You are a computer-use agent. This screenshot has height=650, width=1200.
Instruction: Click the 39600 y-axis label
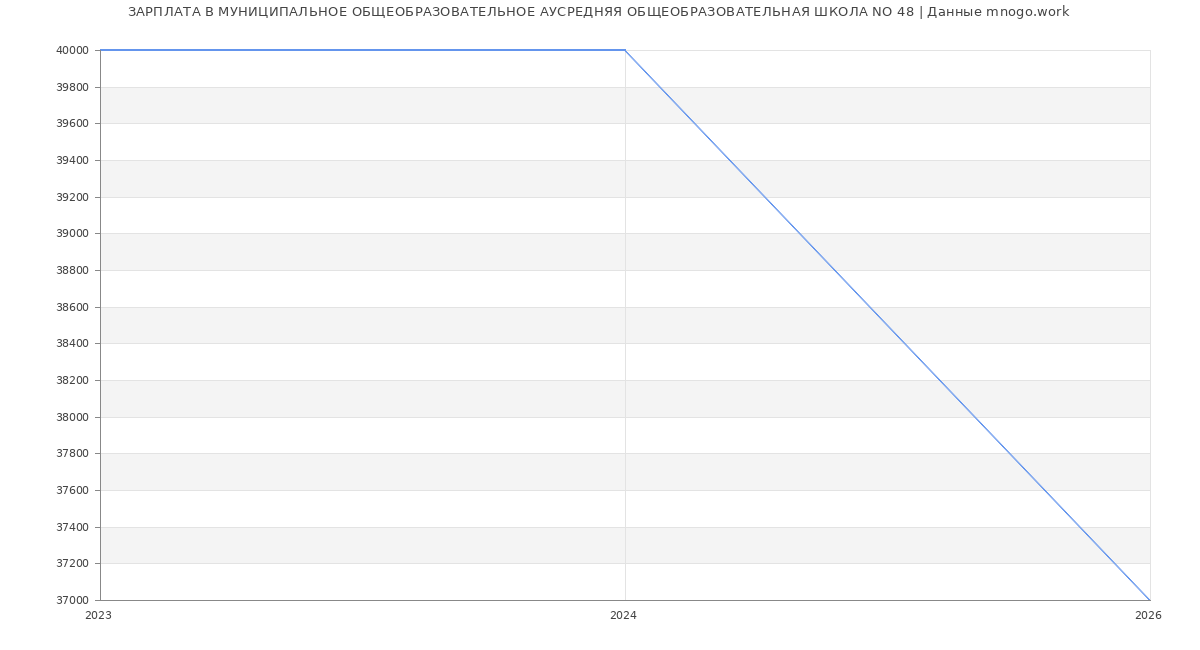point(73,124)
